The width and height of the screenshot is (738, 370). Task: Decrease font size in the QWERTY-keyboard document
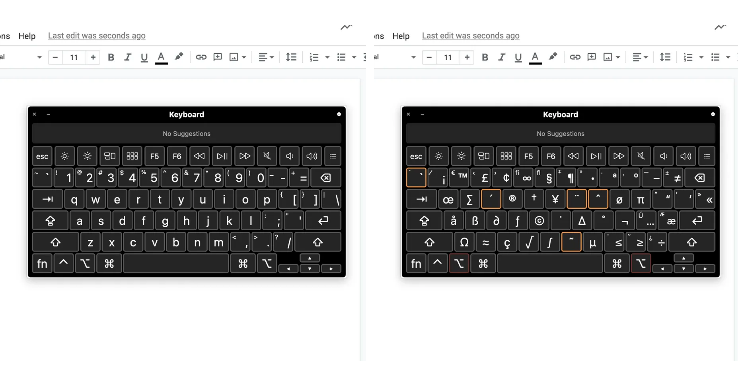point(56,57)
